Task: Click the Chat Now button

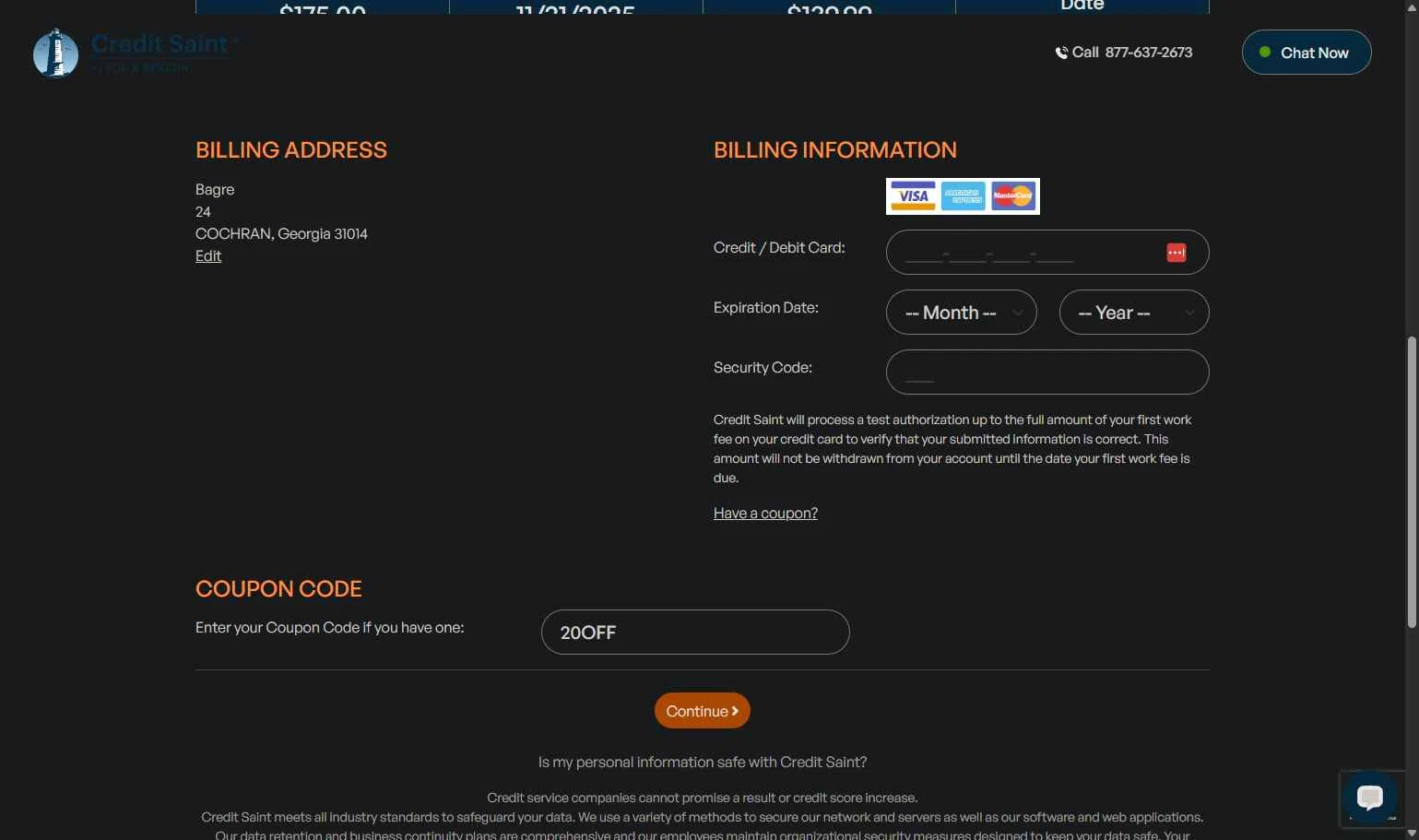Action: pos(1307,53)
